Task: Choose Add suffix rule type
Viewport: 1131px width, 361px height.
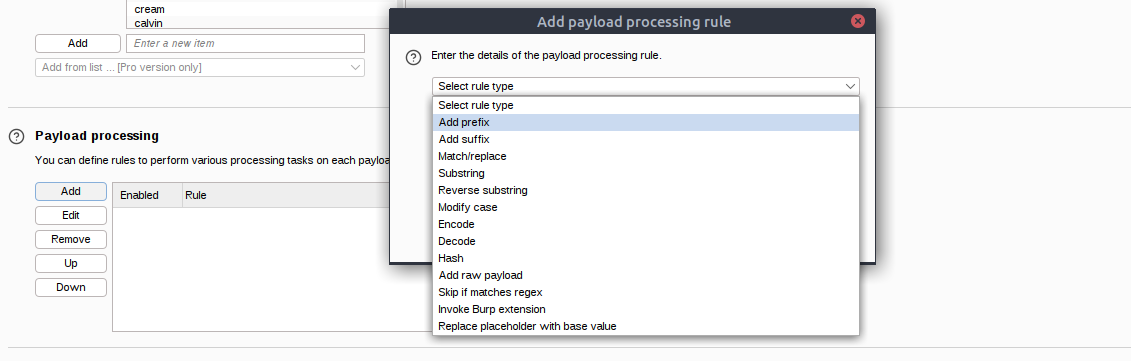Action: (x=646, y=139)
